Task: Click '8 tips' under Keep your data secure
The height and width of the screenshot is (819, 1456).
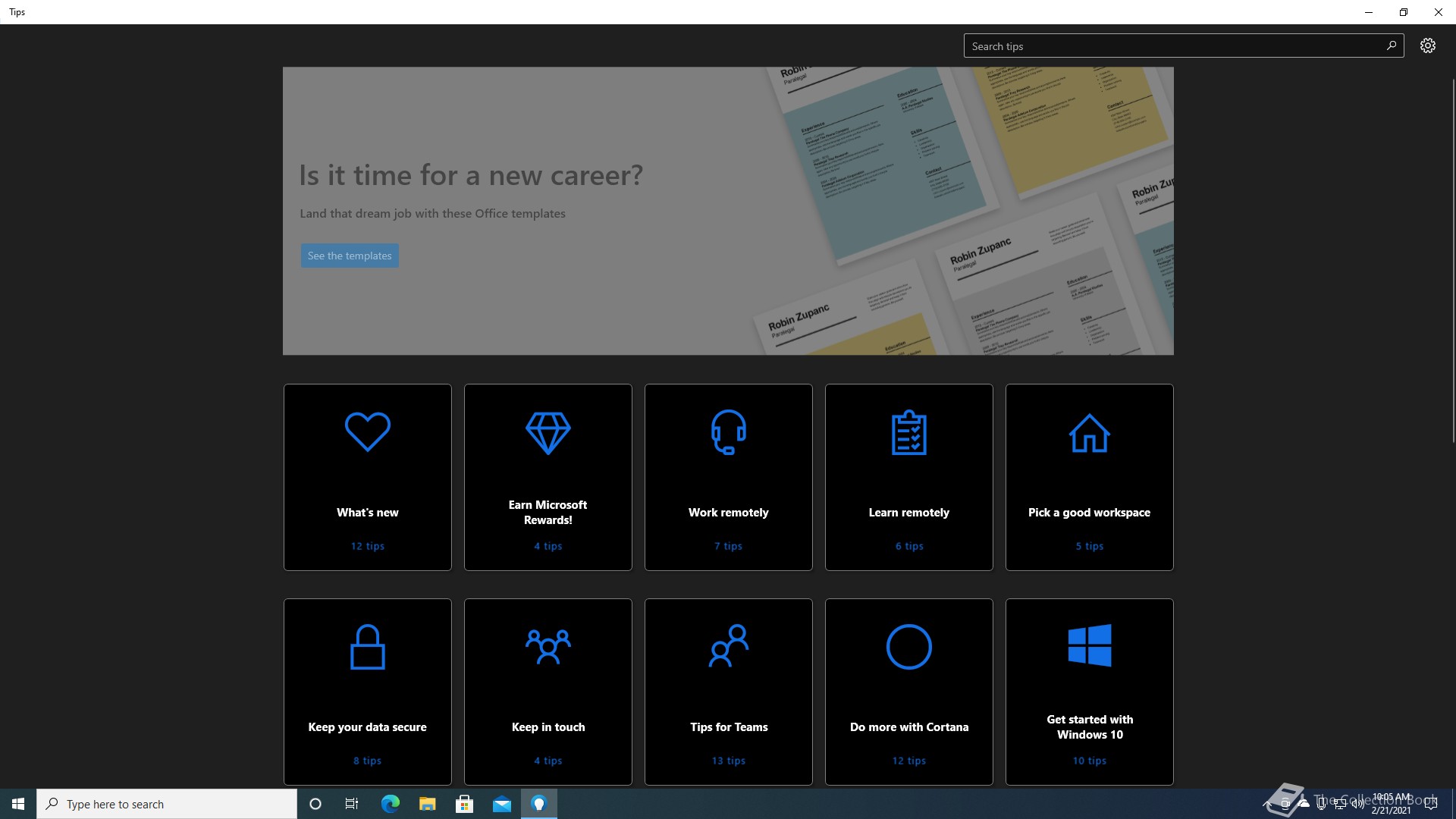Action: (x=368, y=761)
